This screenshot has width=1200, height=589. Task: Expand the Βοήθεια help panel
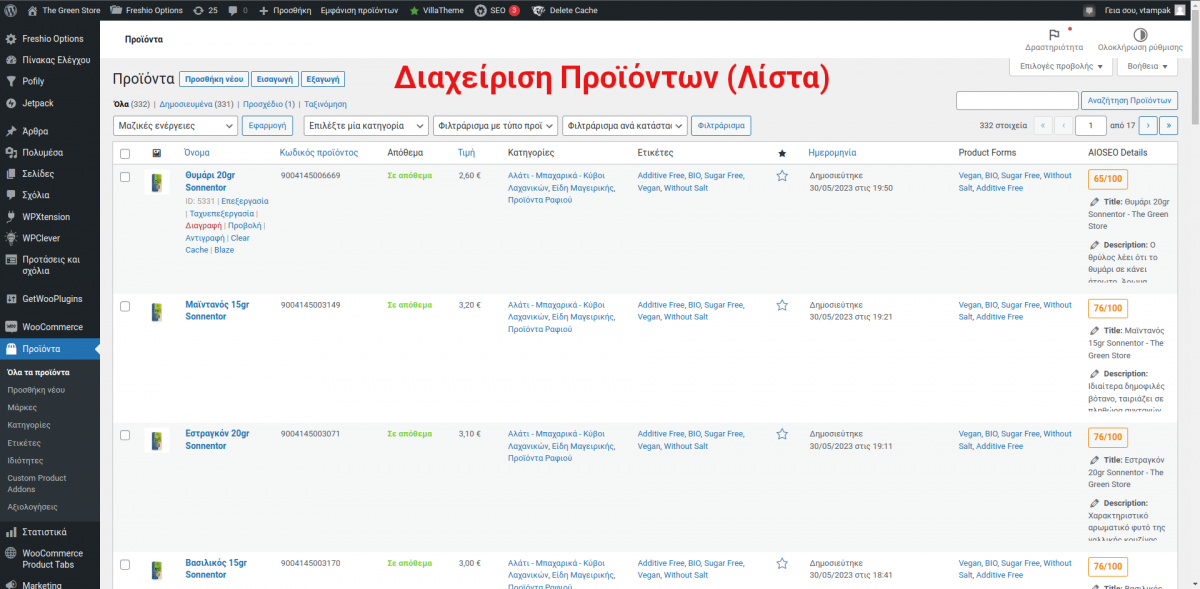(x=1148, y=67)
